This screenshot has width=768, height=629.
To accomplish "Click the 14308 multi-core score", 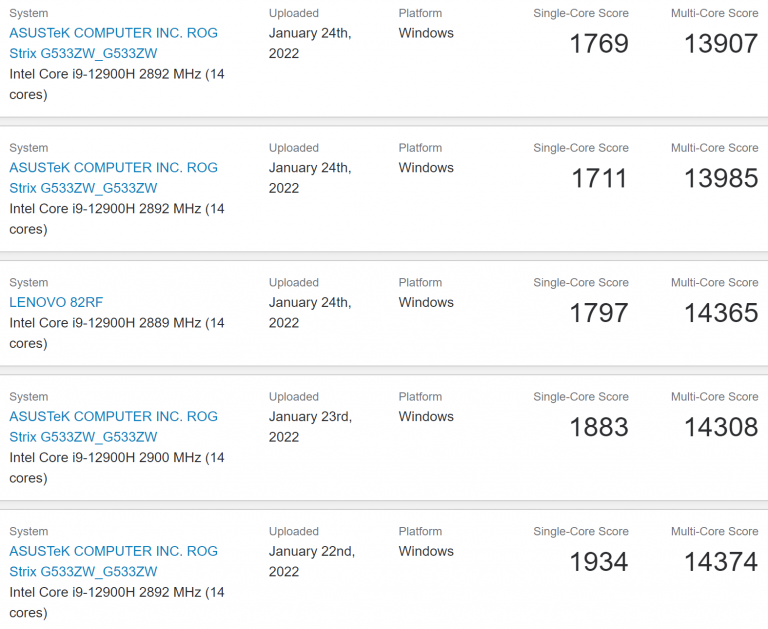I will click(x=720, y=428).
